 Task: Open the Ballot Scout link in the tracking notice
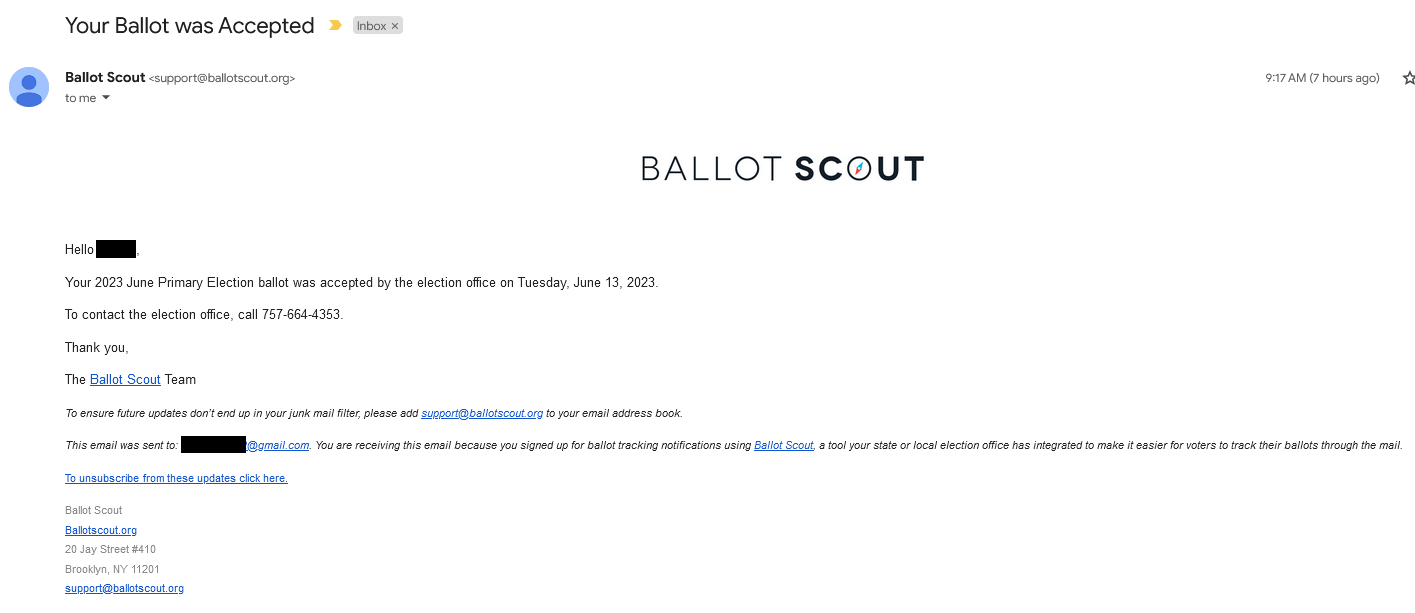(784, 445)
